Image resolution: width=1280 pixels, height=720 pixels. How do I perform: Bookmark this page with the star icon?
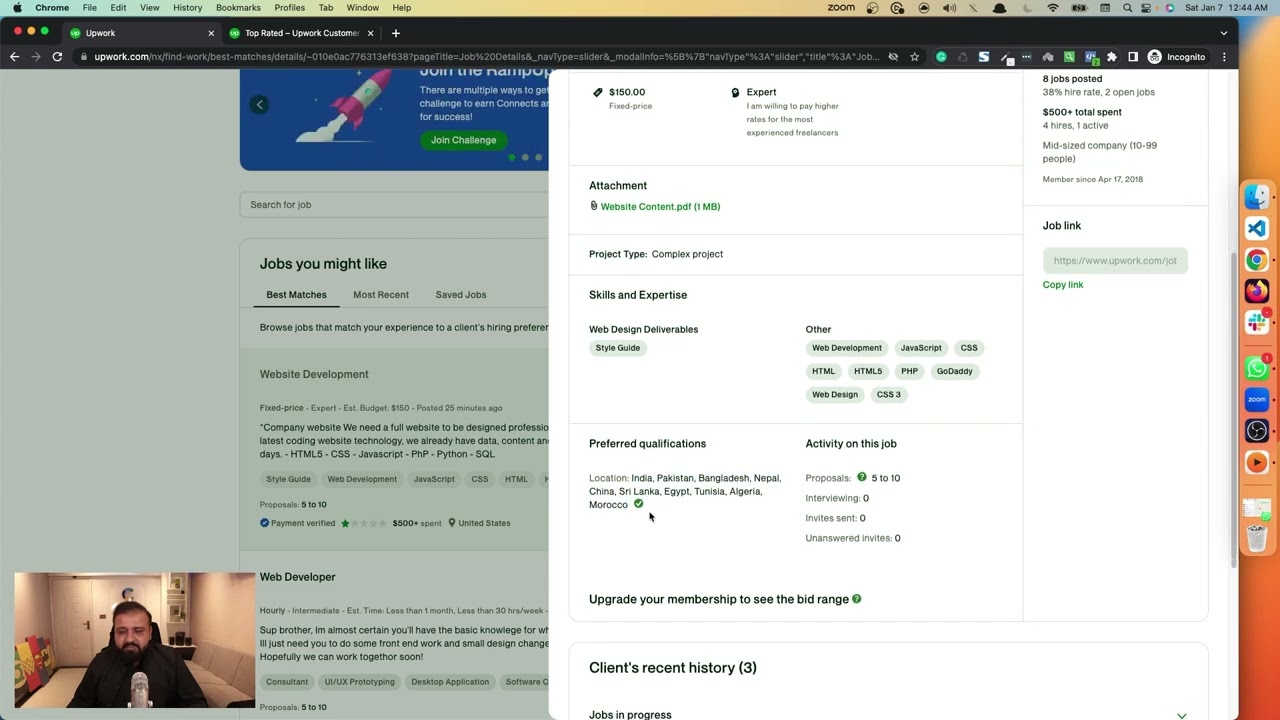(x=914, y=57)
